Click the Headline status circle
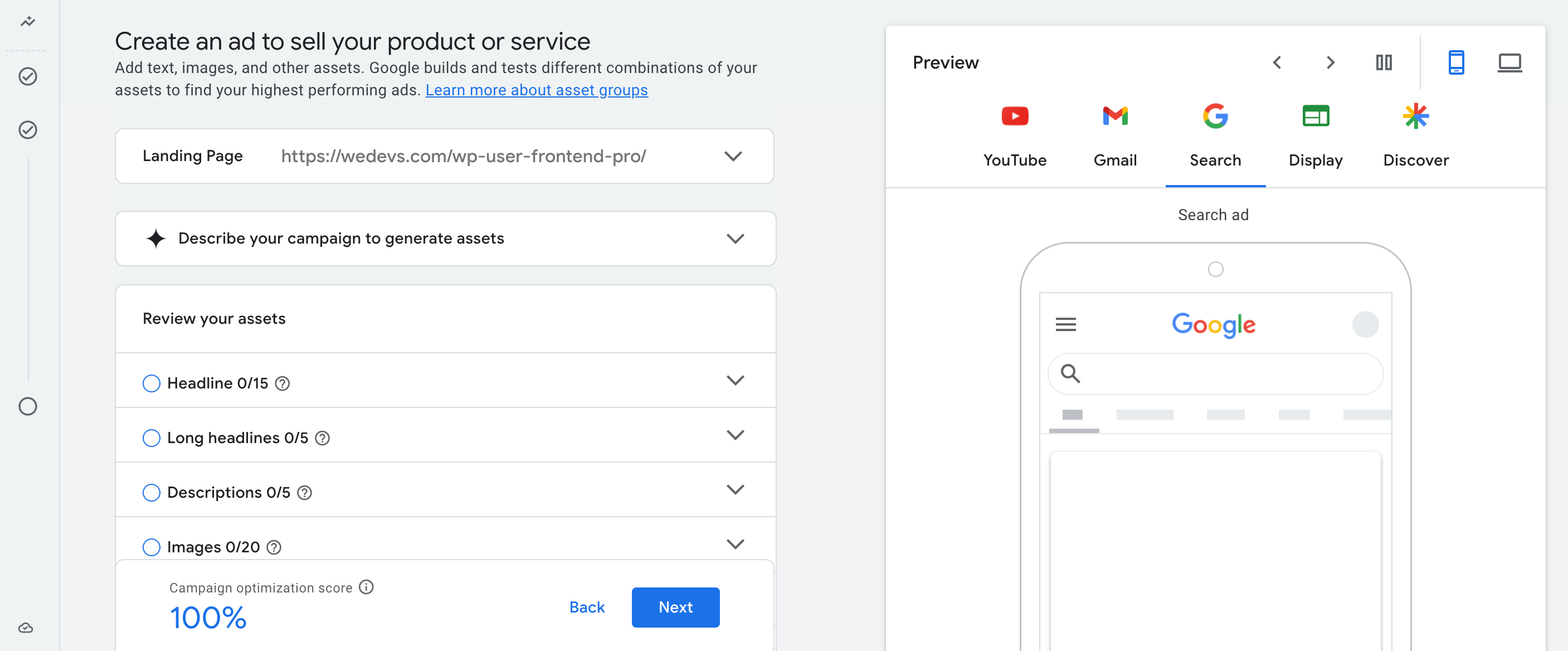Image resolution: width=1568 pixels, height=651 pixels. (x=152, y=383)
